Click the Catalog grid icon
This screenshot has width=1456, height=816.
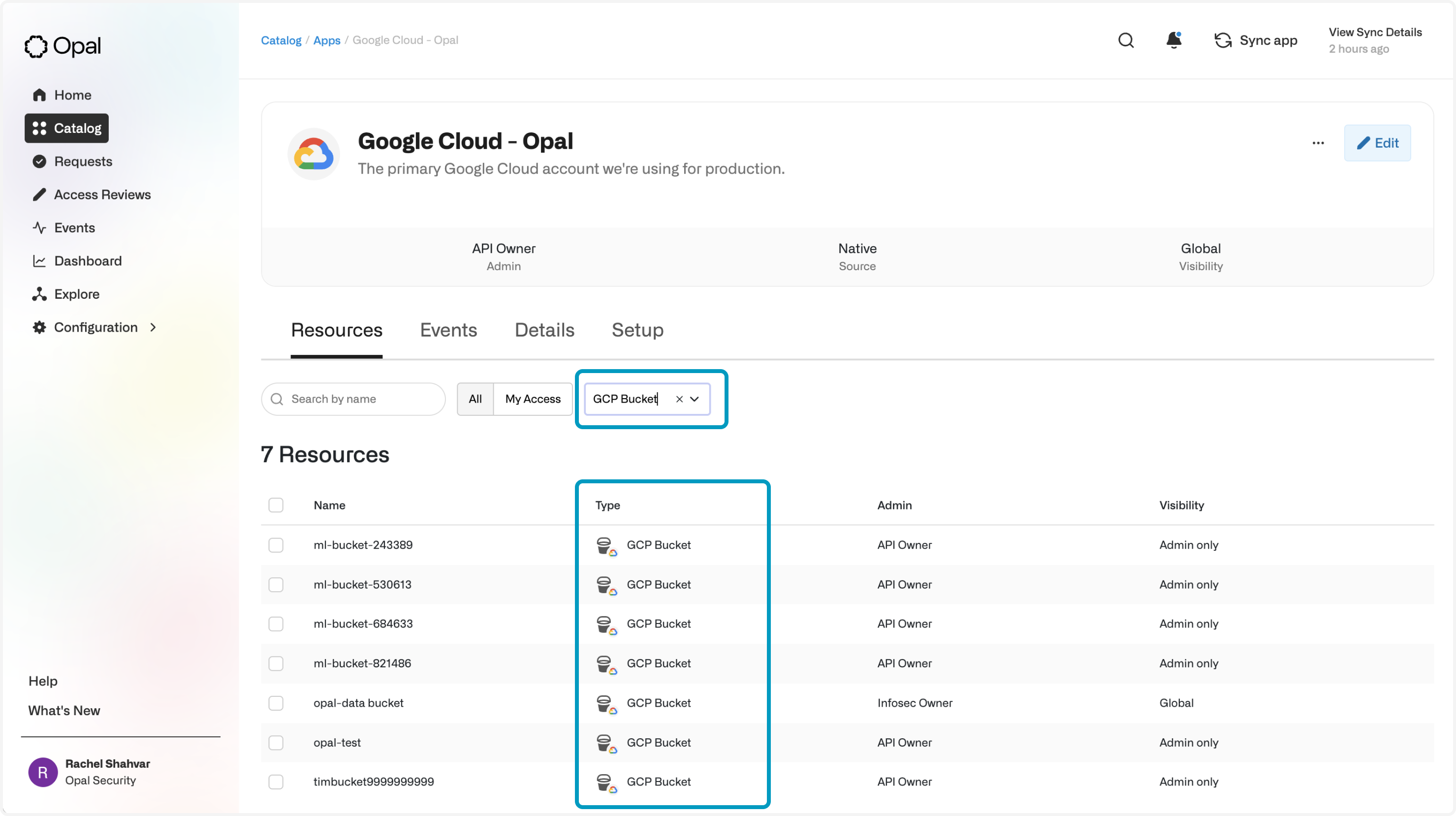coord(39,128)
